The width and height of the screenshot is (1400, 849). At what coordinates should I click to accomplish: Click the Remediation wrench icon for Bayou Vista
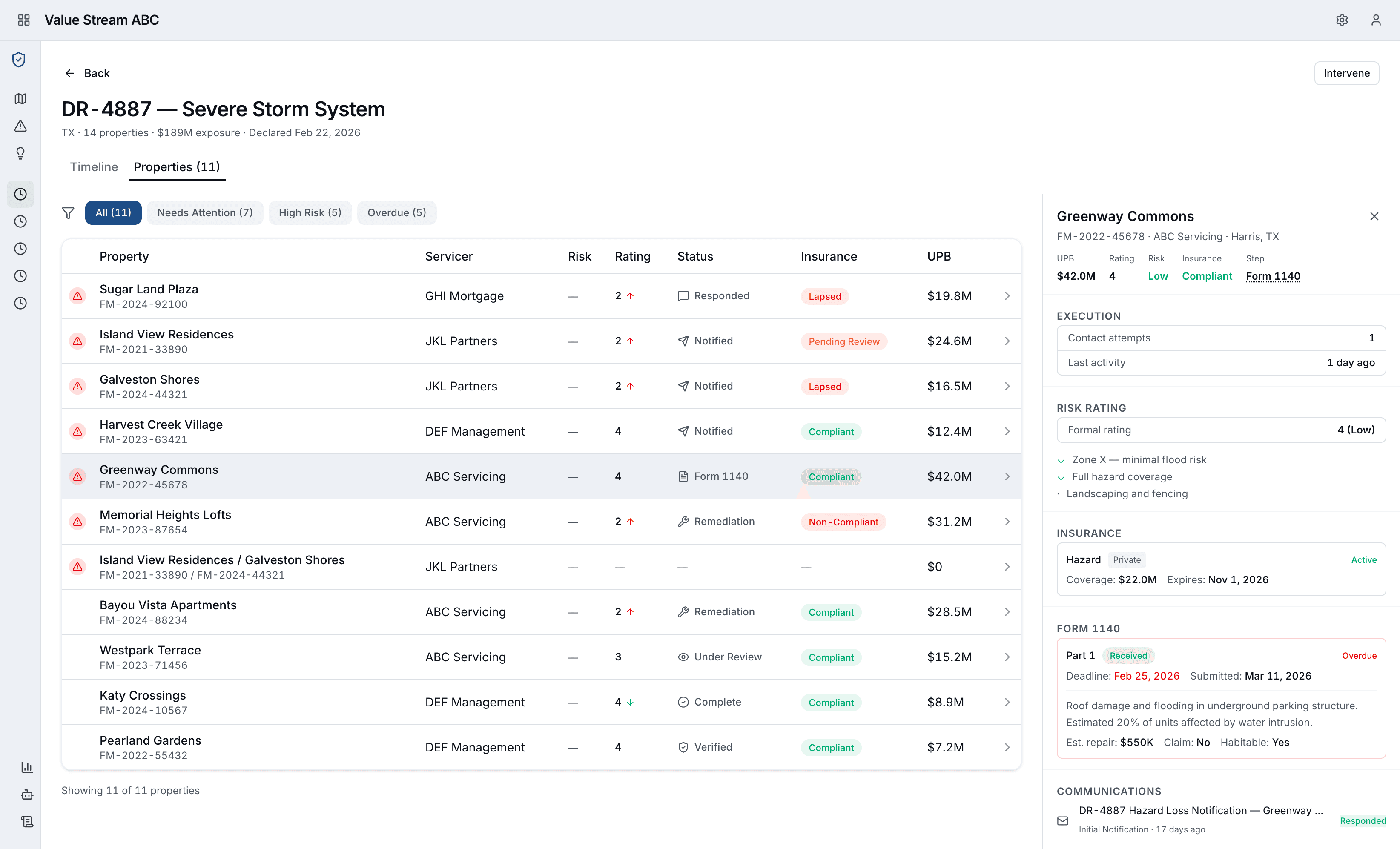point(683,612)
